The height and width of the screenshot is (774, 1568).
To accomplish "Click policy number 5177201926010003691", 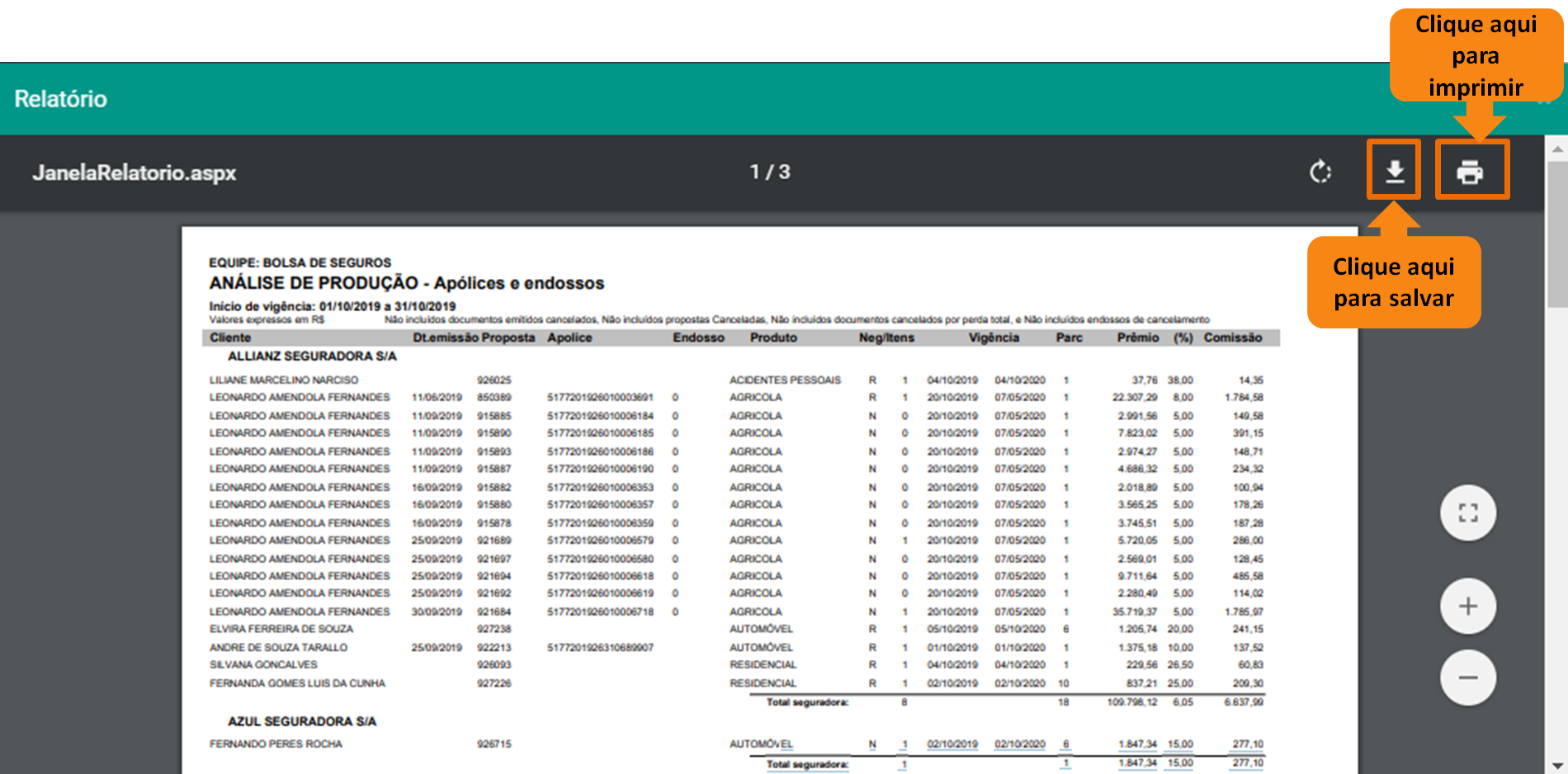I will (x=600, y=398).
